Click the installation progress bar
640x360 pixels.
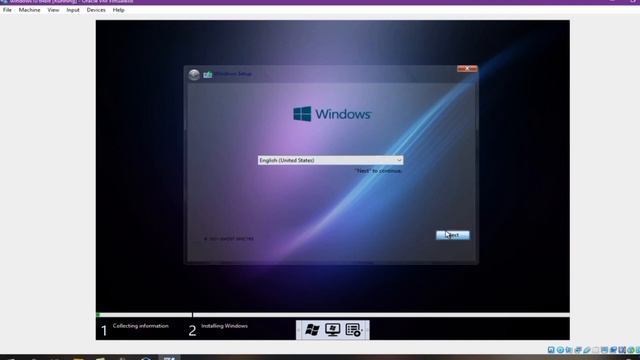pyautogui.click(x=333, y=315)
